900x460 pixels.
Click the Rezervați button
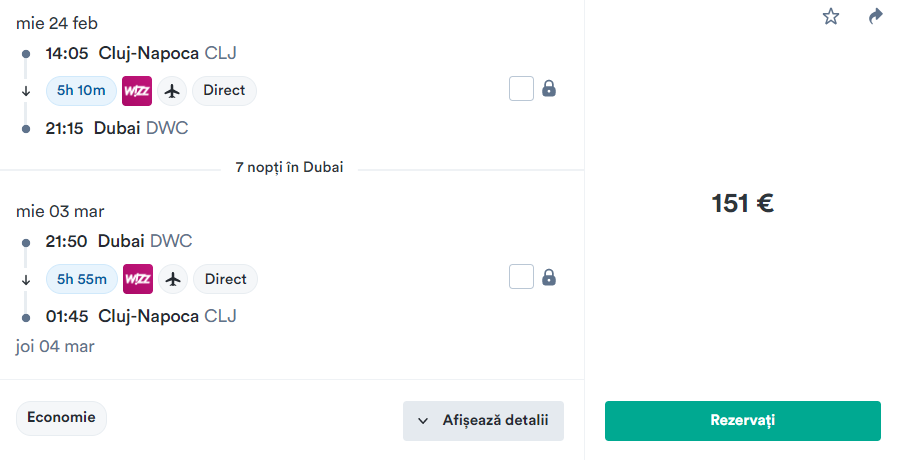tap(743, 421)
